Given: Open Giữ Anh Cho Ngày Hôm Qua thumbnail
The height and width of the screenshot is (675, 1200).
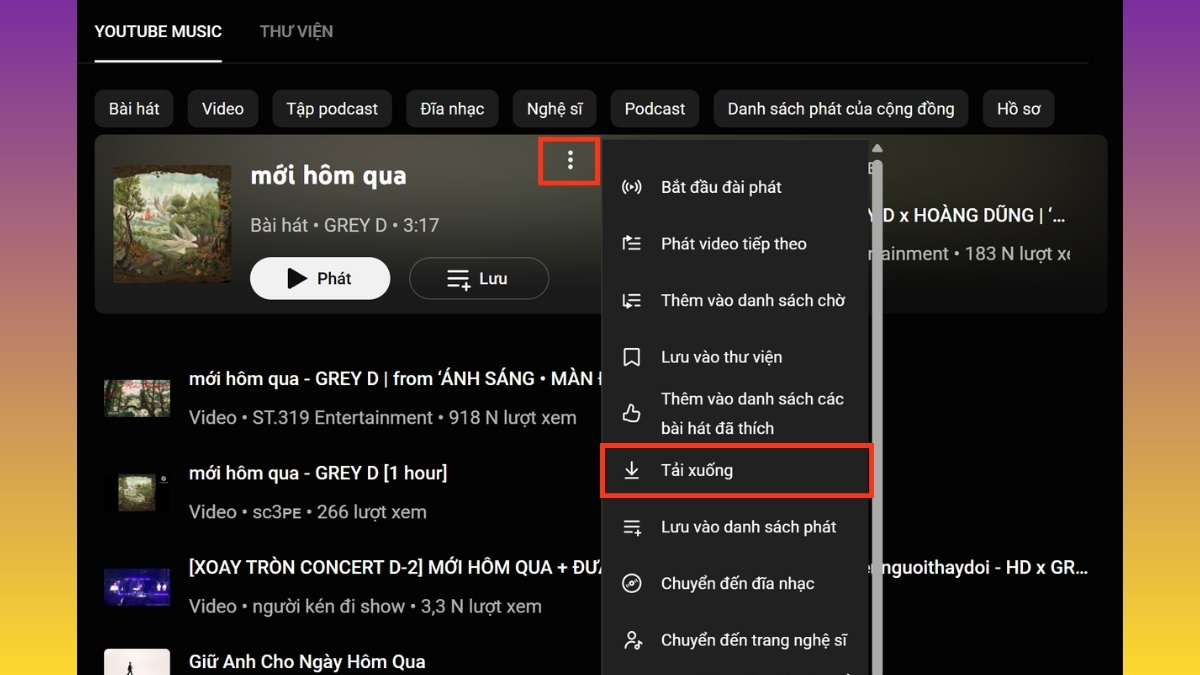Looking at the screenshot, I should [137, 662].
